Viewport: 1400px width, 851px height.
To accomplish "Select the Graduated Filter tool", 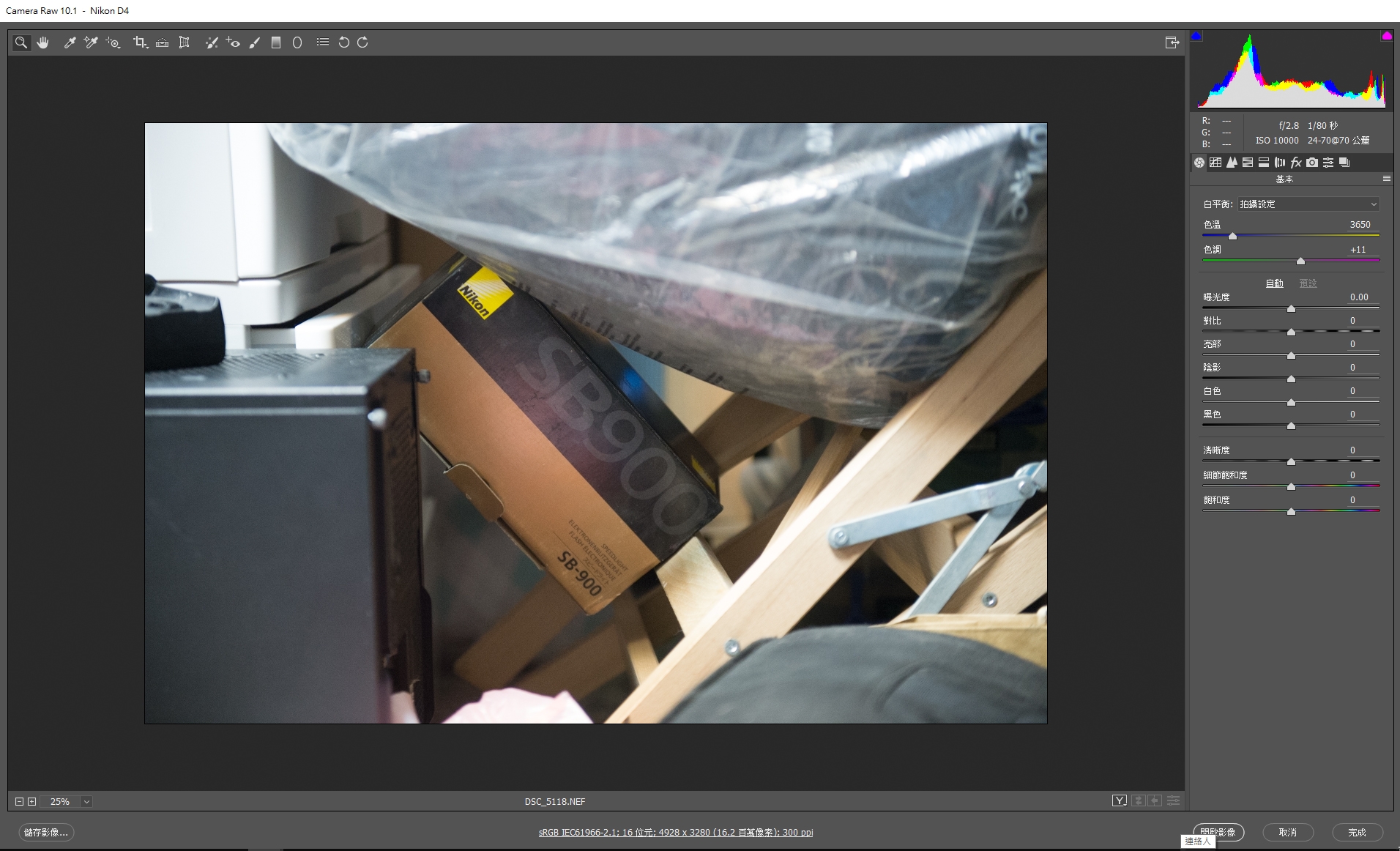I will (276, 42).
